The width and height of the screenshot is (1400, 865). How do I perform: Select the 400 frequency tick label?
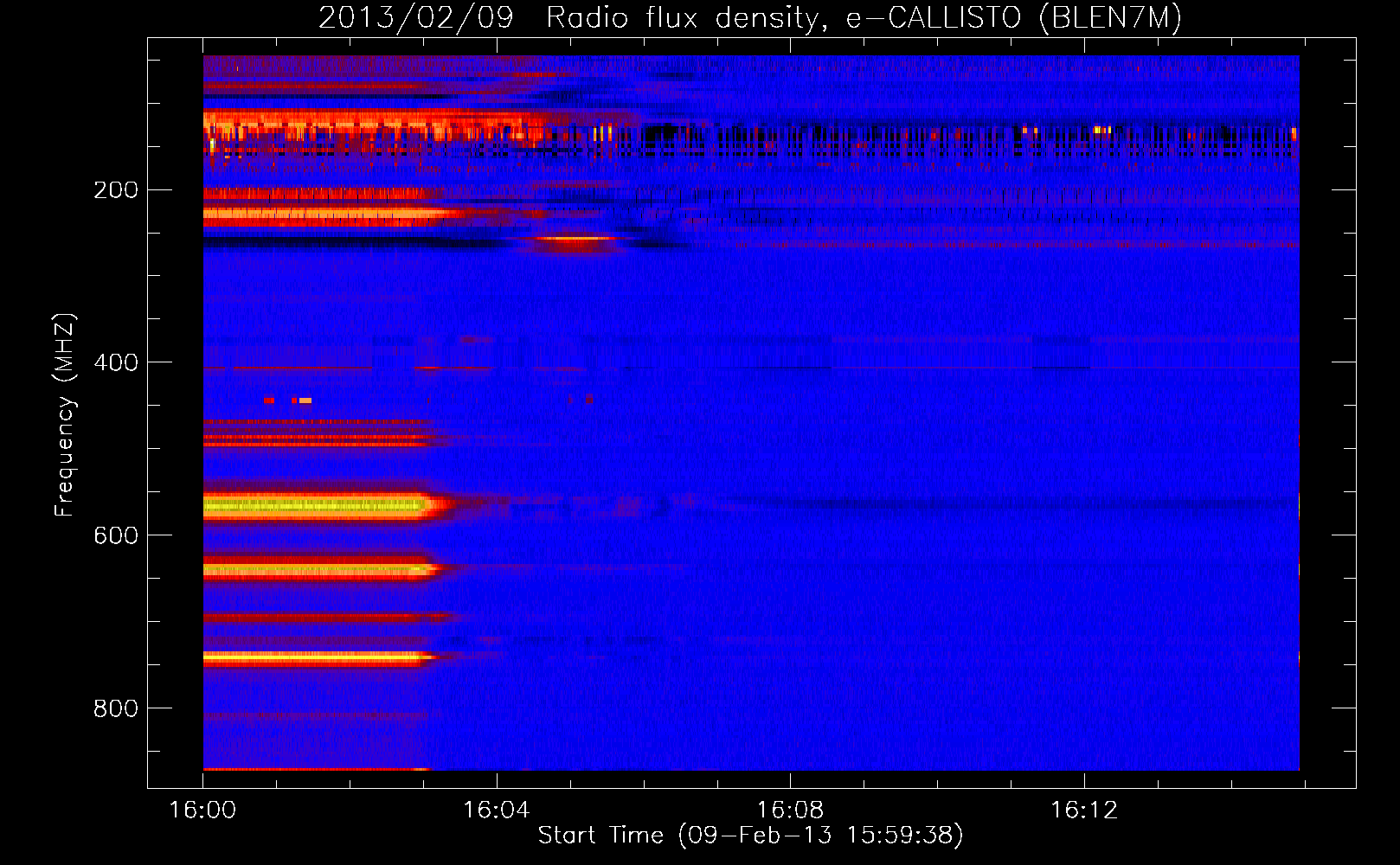[x=116, y=362]
